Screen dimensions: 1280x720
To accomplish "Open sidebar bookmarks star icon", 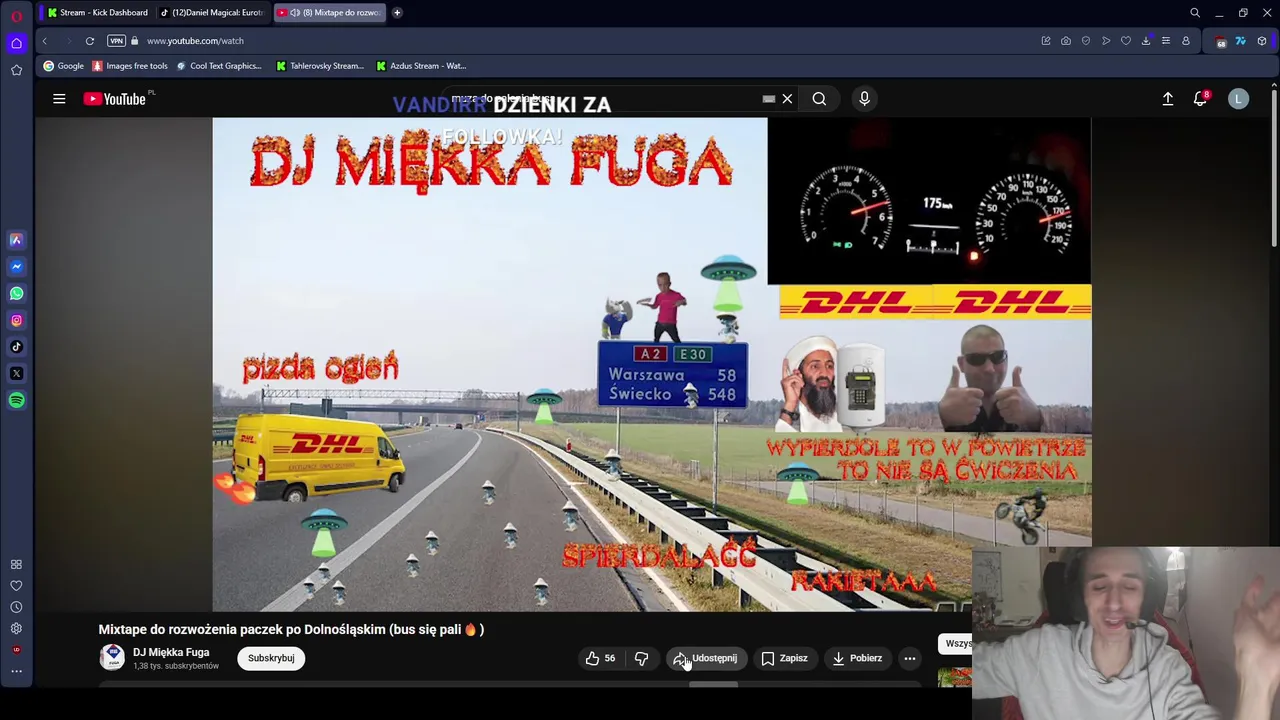I will (x=16, y=70).
